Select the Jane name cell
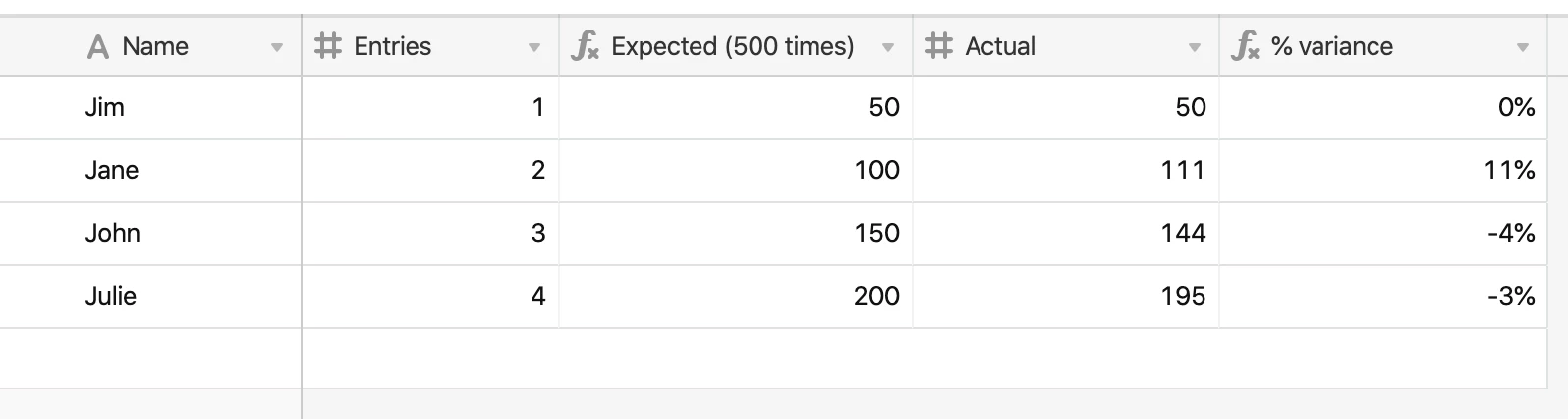This screenshot has height=419, width=1568. (x=150, y=170)
